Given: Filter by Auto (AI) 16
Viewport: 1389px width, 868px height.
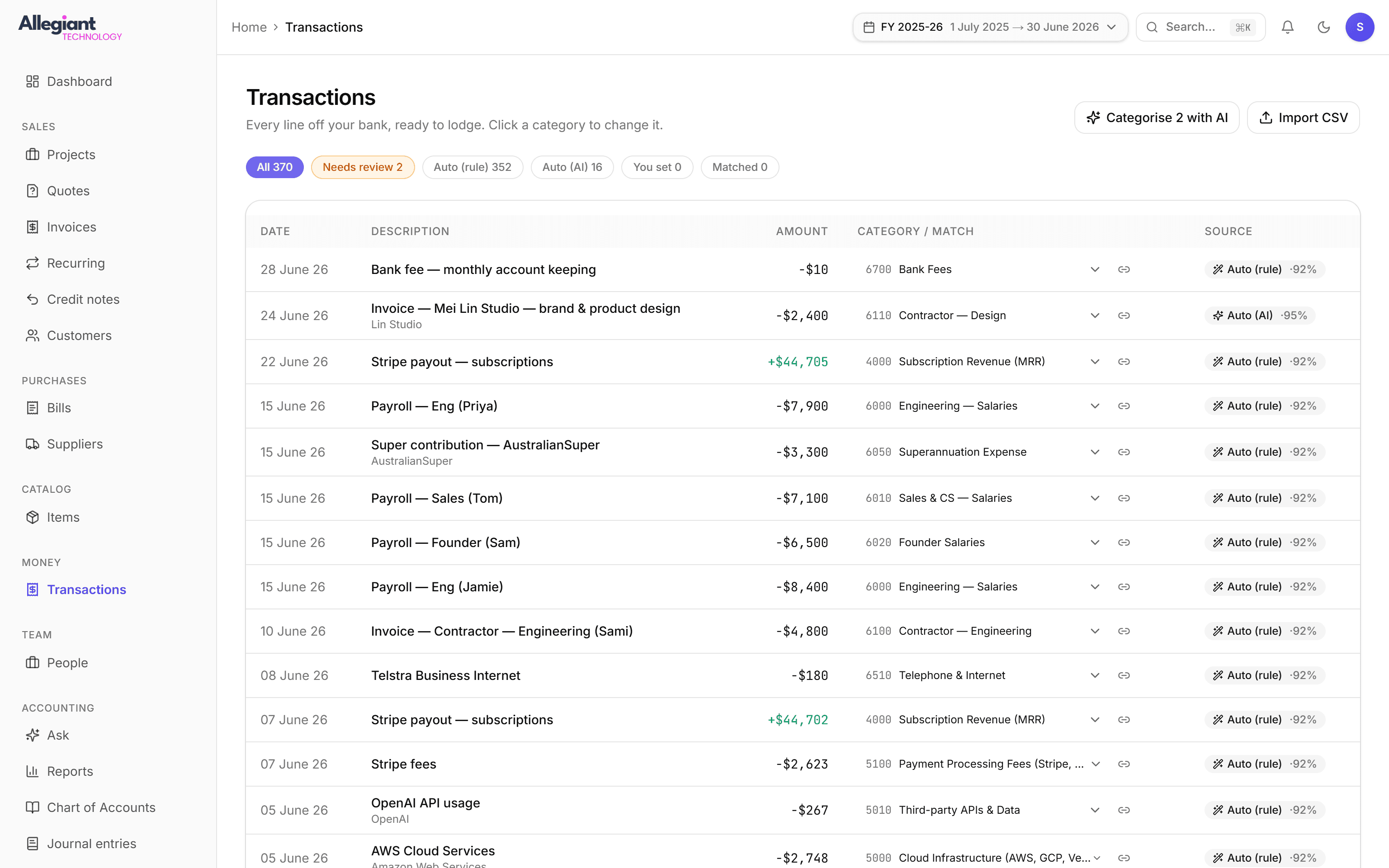Looking at the screenshot, I should pos(572,167).
